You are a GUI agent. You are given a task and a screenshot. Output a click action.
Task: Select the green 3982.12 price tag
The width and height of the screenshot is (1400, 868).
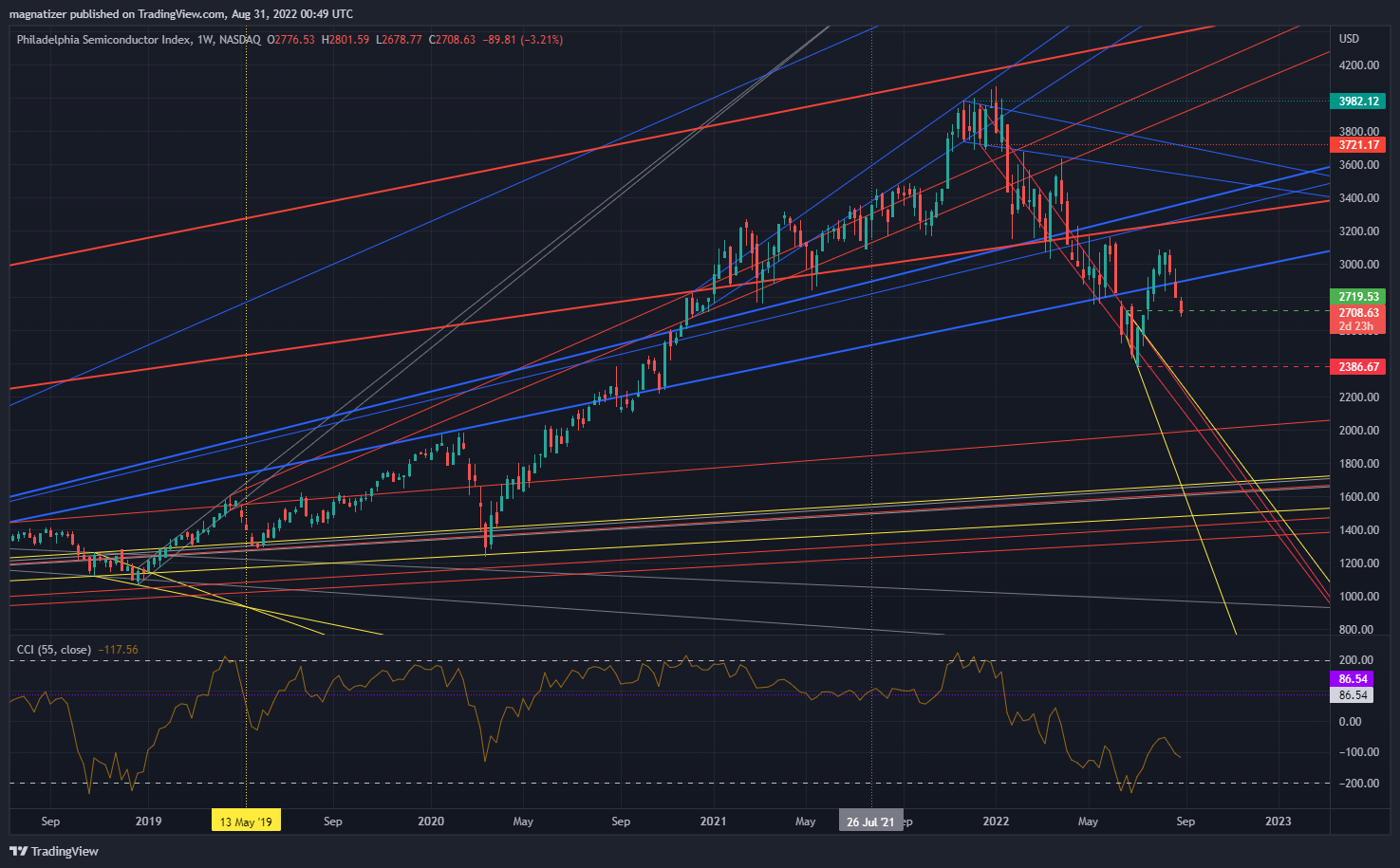tap(1358, 101)
